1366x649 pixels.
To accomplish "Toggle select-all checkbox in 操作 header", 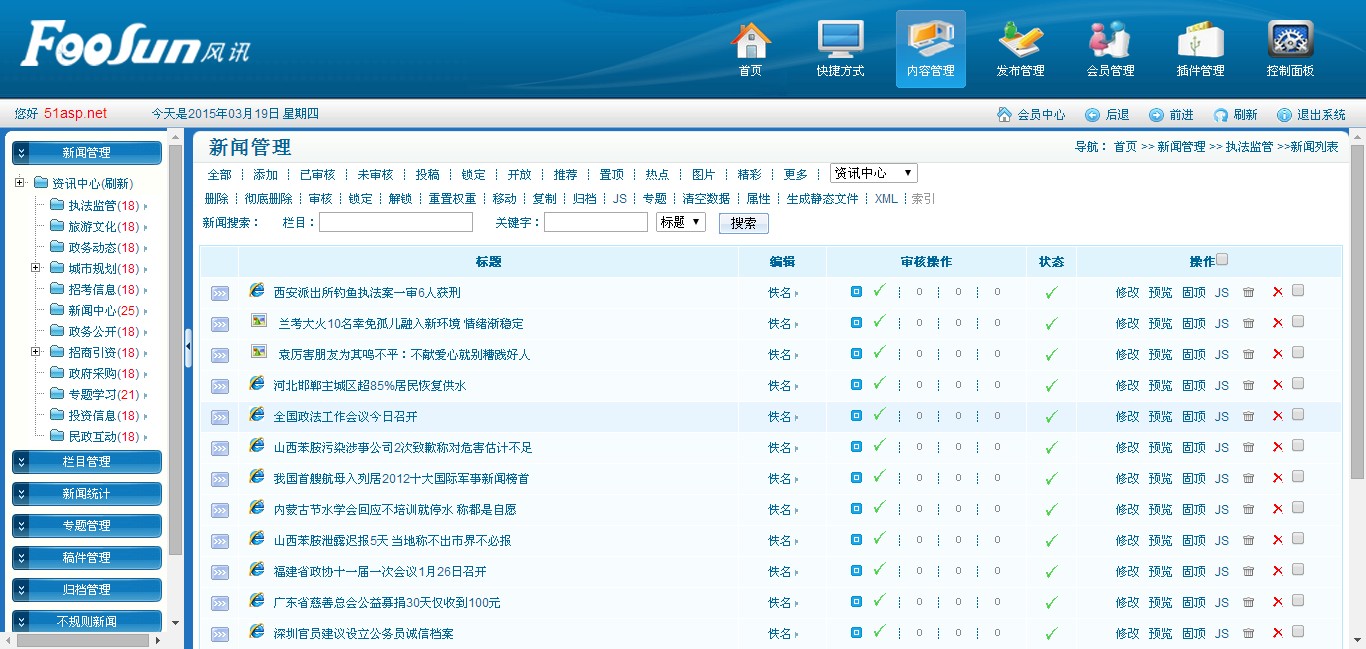I will [x=1222, y=260].
